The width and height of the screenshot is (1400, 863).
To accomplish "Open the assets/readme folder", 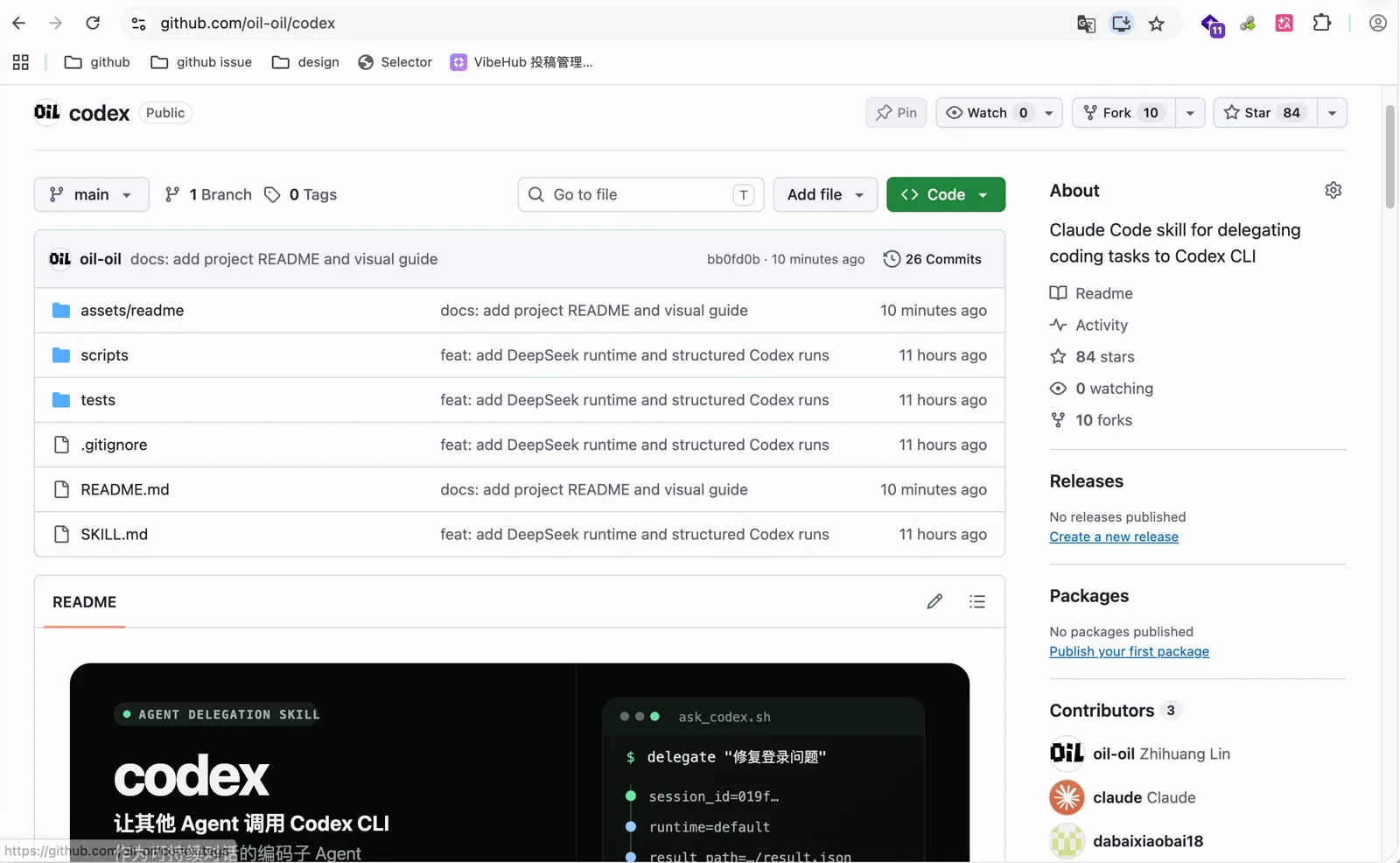I will (x=132, y=311).
